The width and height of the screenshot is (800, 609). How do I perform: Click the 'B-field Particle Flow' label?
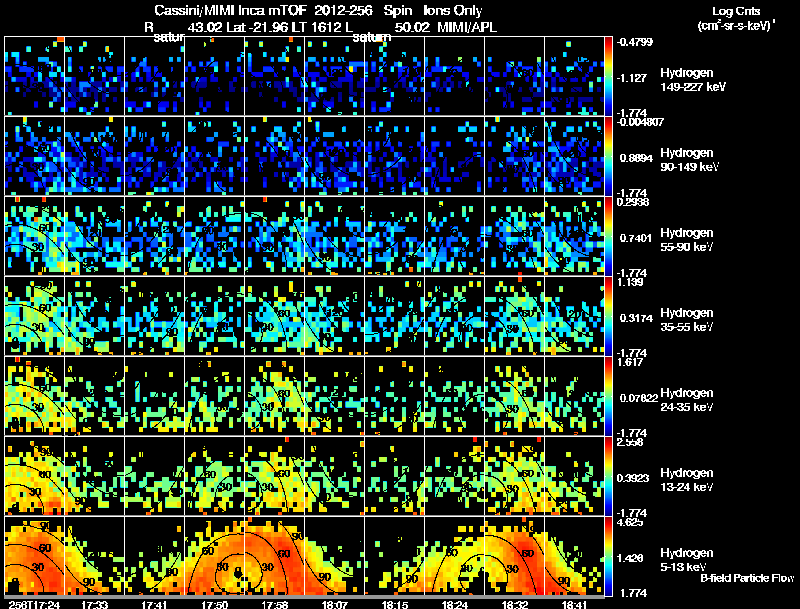pos(747,578)
